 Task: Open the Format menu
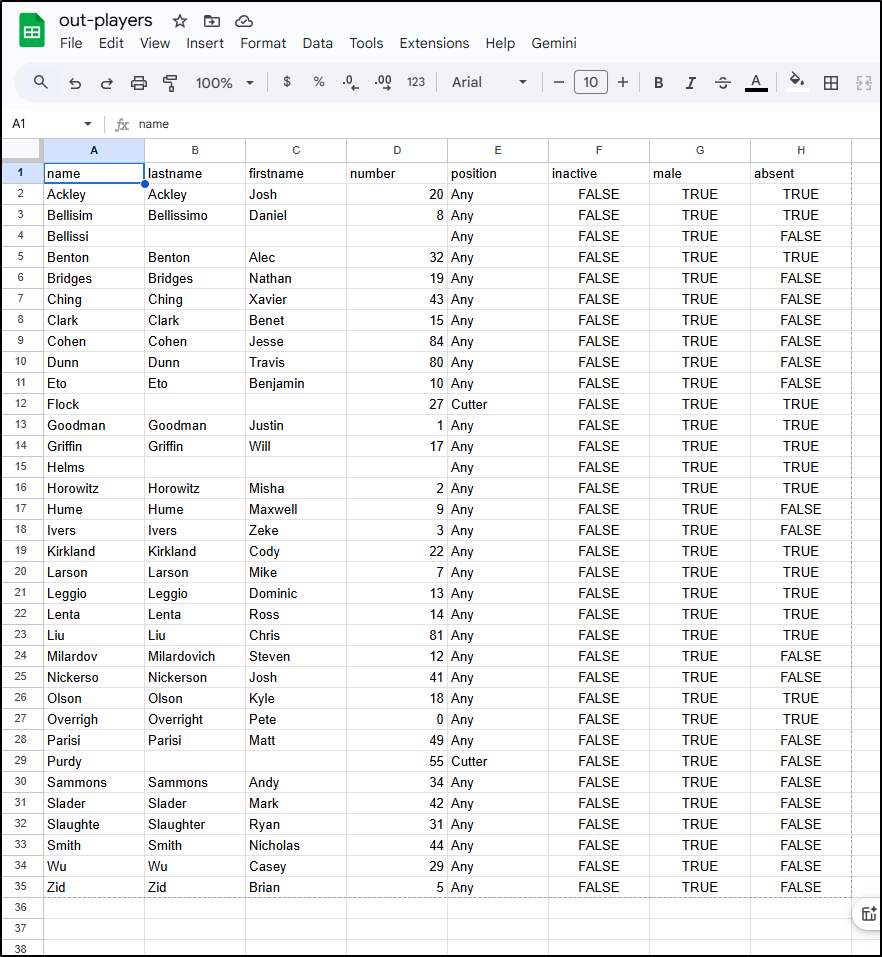click(263, 43)
